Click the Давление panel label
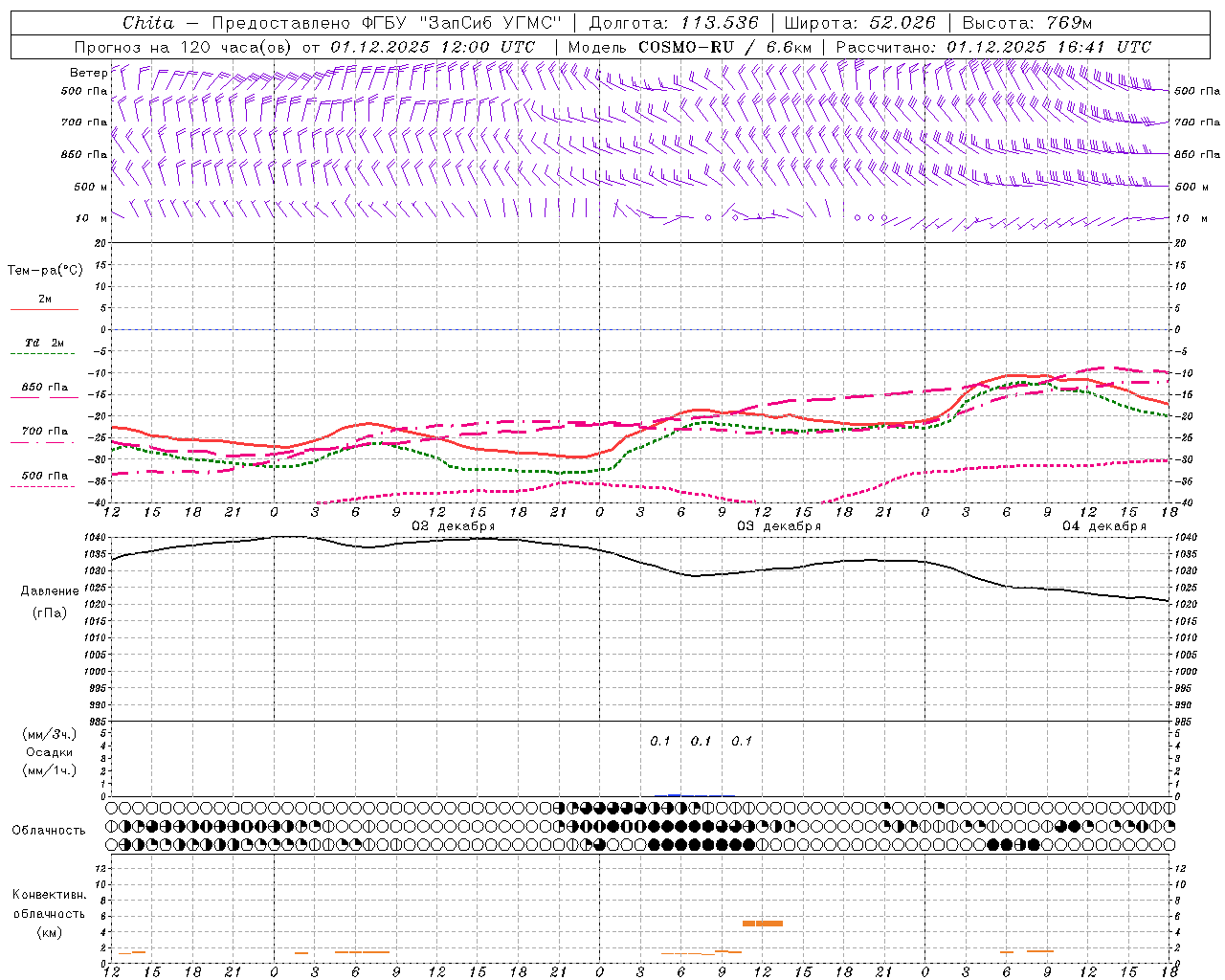1225x980 pixels. tap(50, 591)
